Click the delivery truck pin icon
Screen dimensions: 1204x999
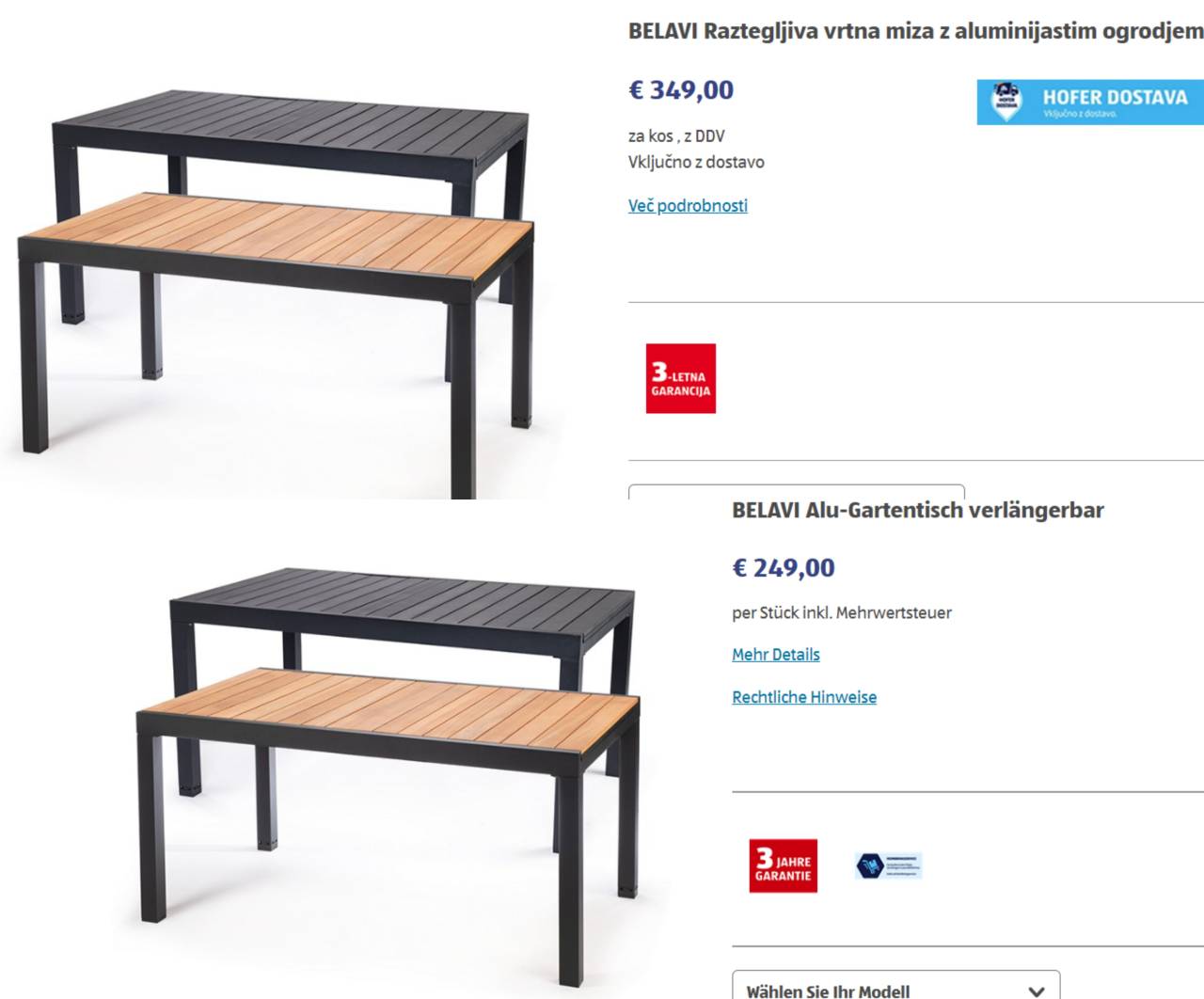pyautogui.click(x=1007, y=101)
